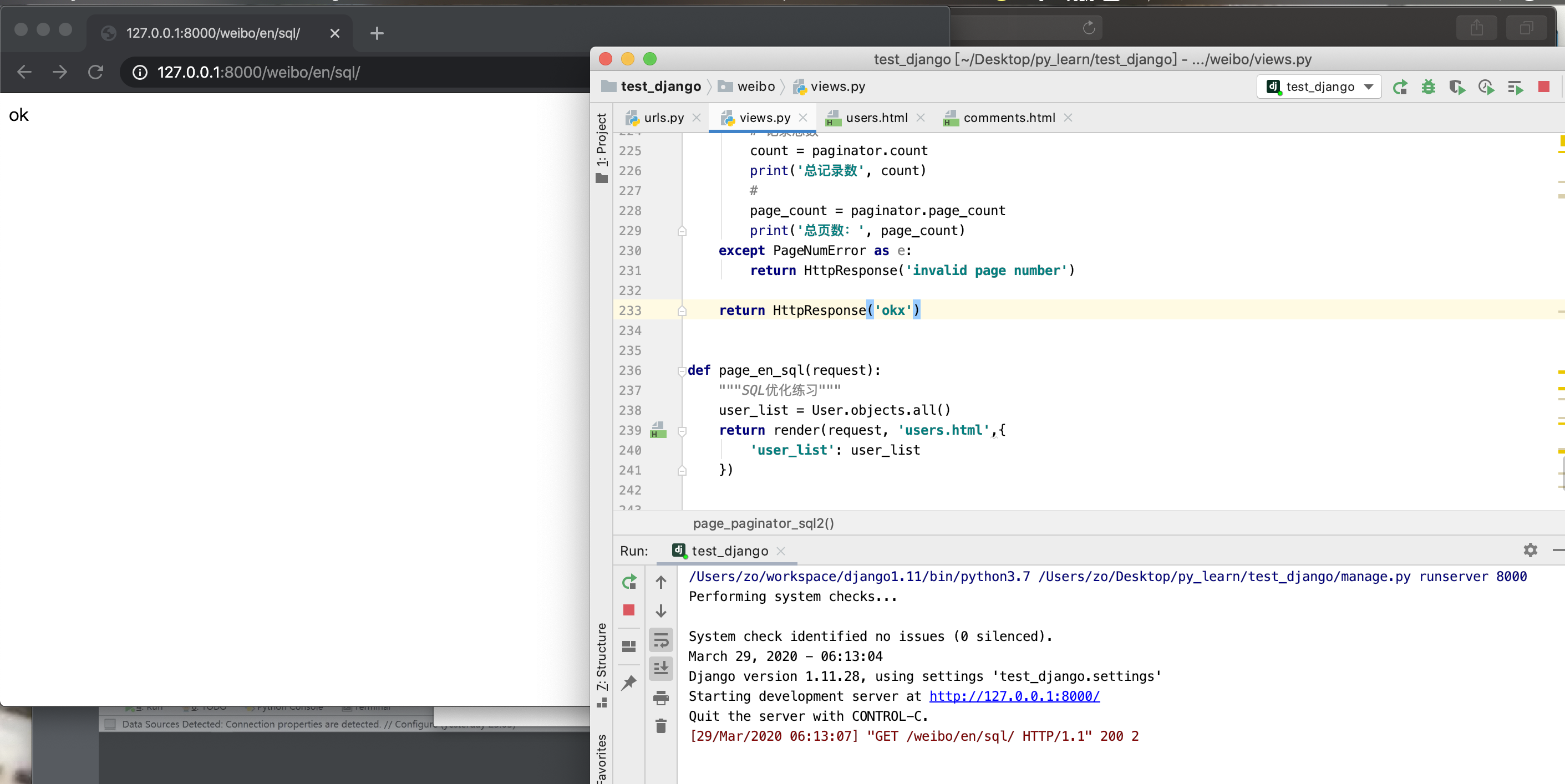
Task: Open the Favorites tool window
Action: (602, 758)
